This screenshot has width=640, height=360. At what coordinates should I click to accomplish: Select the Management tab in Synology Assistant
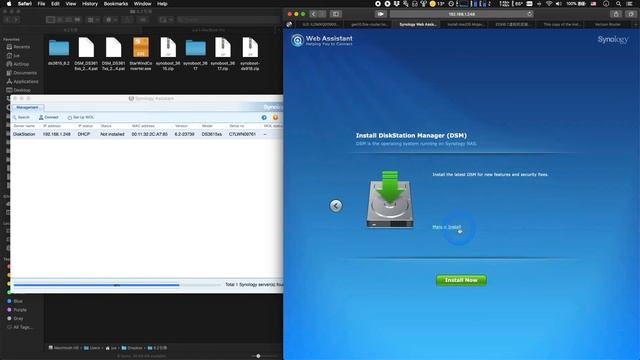click(27, 107)
